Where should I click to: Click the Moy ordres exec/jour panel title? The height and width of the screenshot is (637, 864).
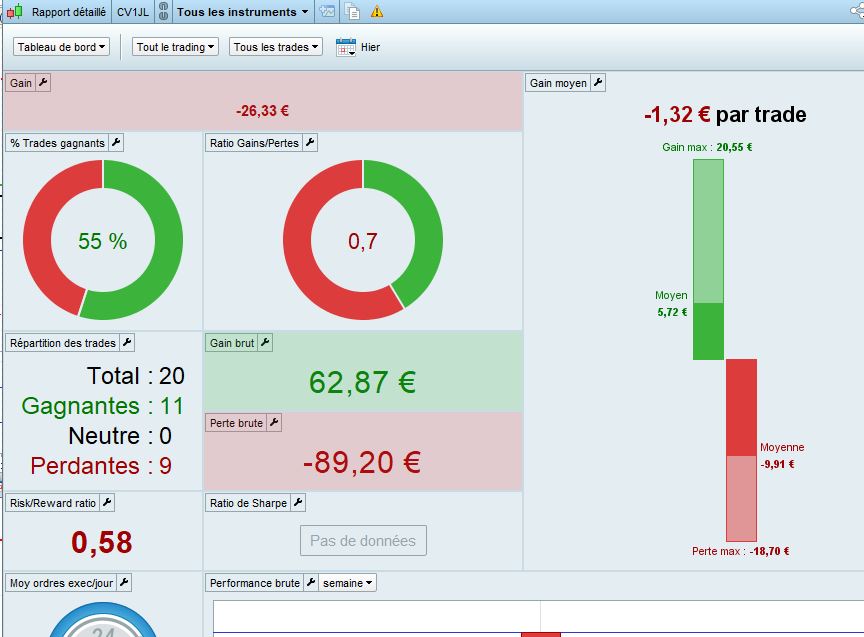(x=61, y=583)
